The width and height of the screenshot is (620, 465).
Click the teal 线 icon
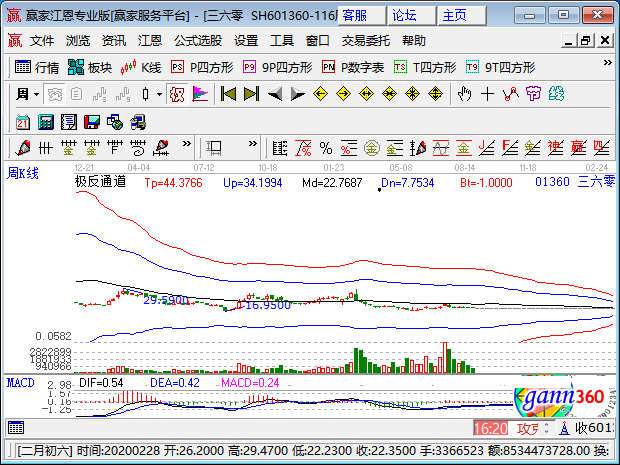[x=556, y=94]
